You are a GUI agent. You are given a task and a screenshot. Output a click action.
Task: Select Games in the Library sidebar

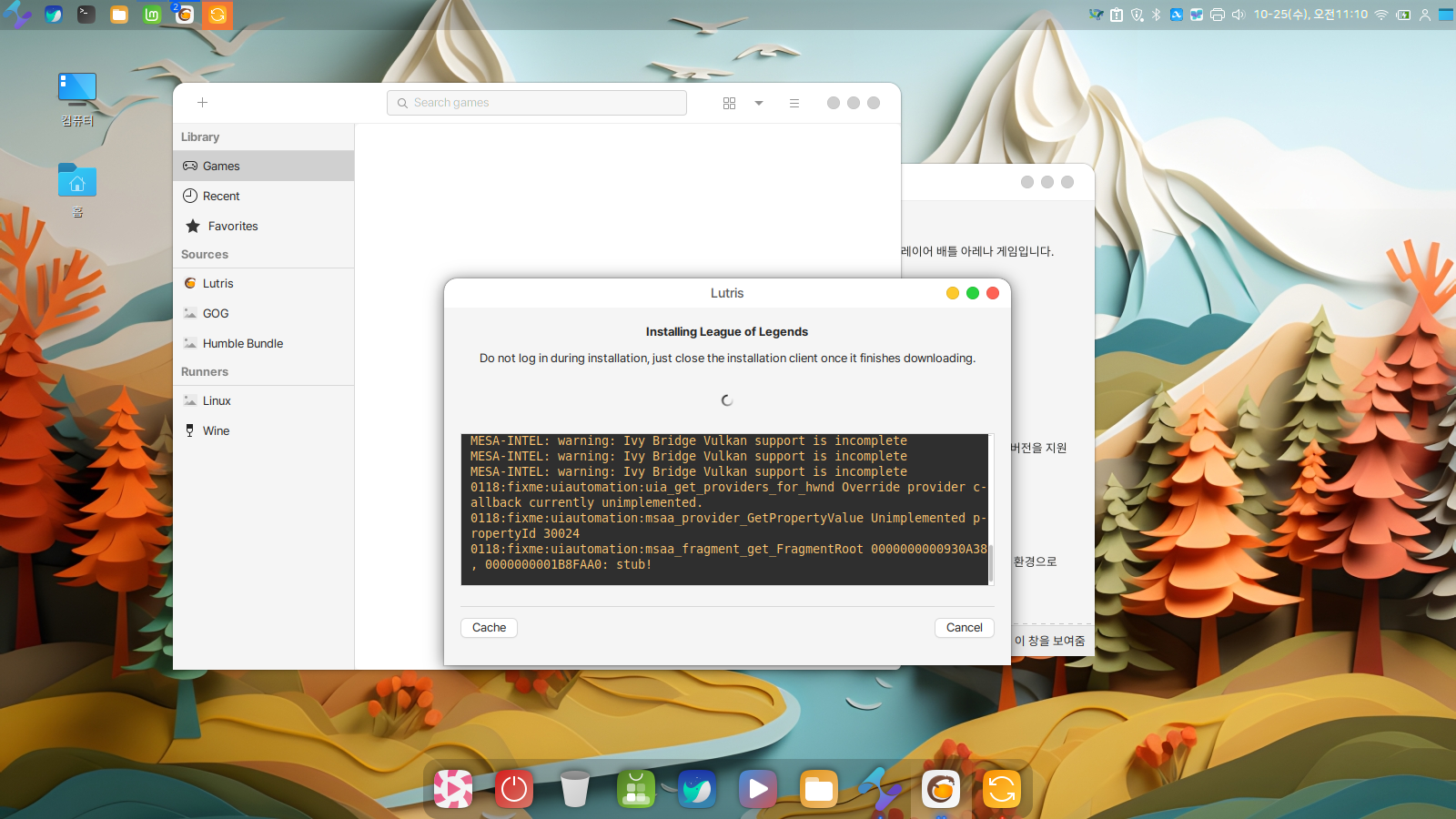221,167
